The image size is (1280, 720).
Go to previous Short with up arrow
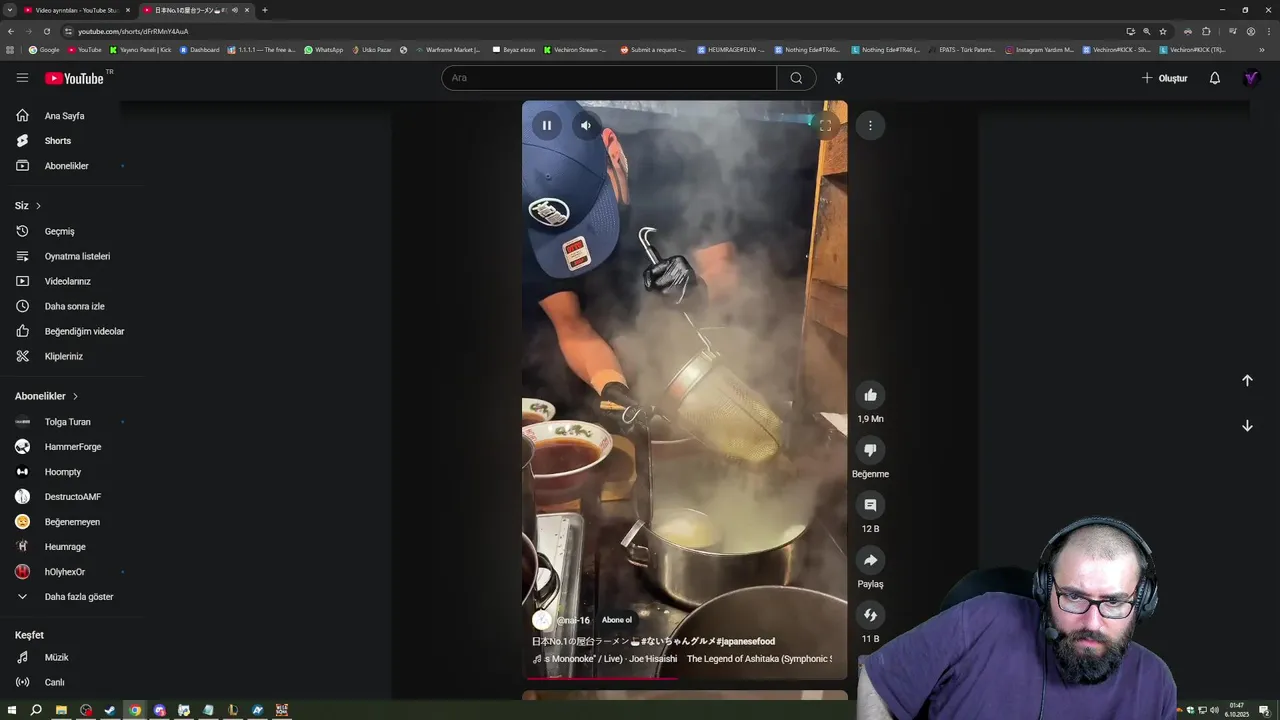tap(1247, 380)
